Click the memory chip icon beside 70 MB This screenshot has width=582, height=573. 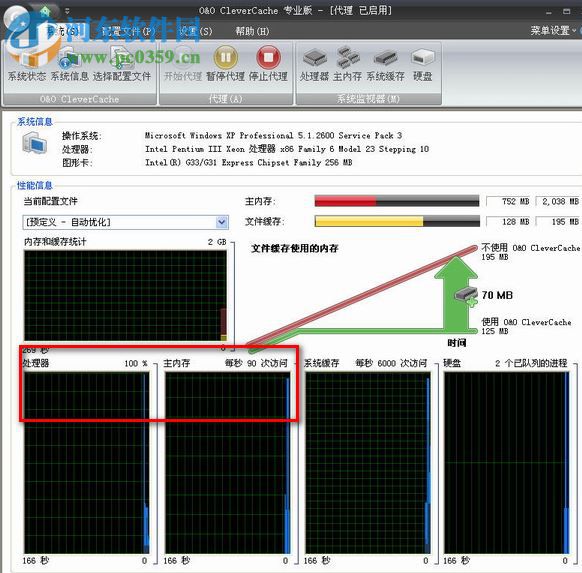[x=466, y=296]
